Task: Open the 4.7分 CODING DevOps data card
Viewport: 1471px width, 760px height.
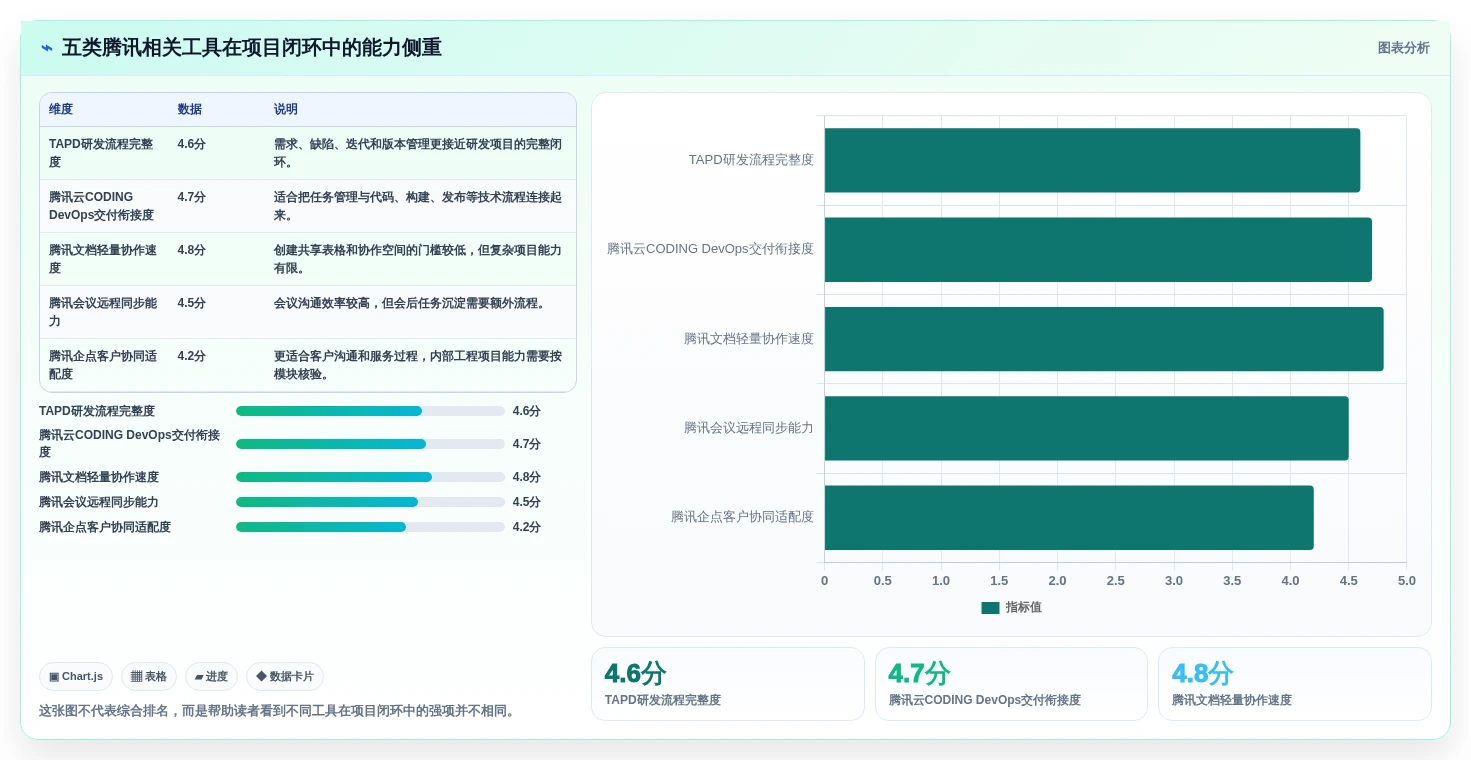Action: [x=1011, y=684]
